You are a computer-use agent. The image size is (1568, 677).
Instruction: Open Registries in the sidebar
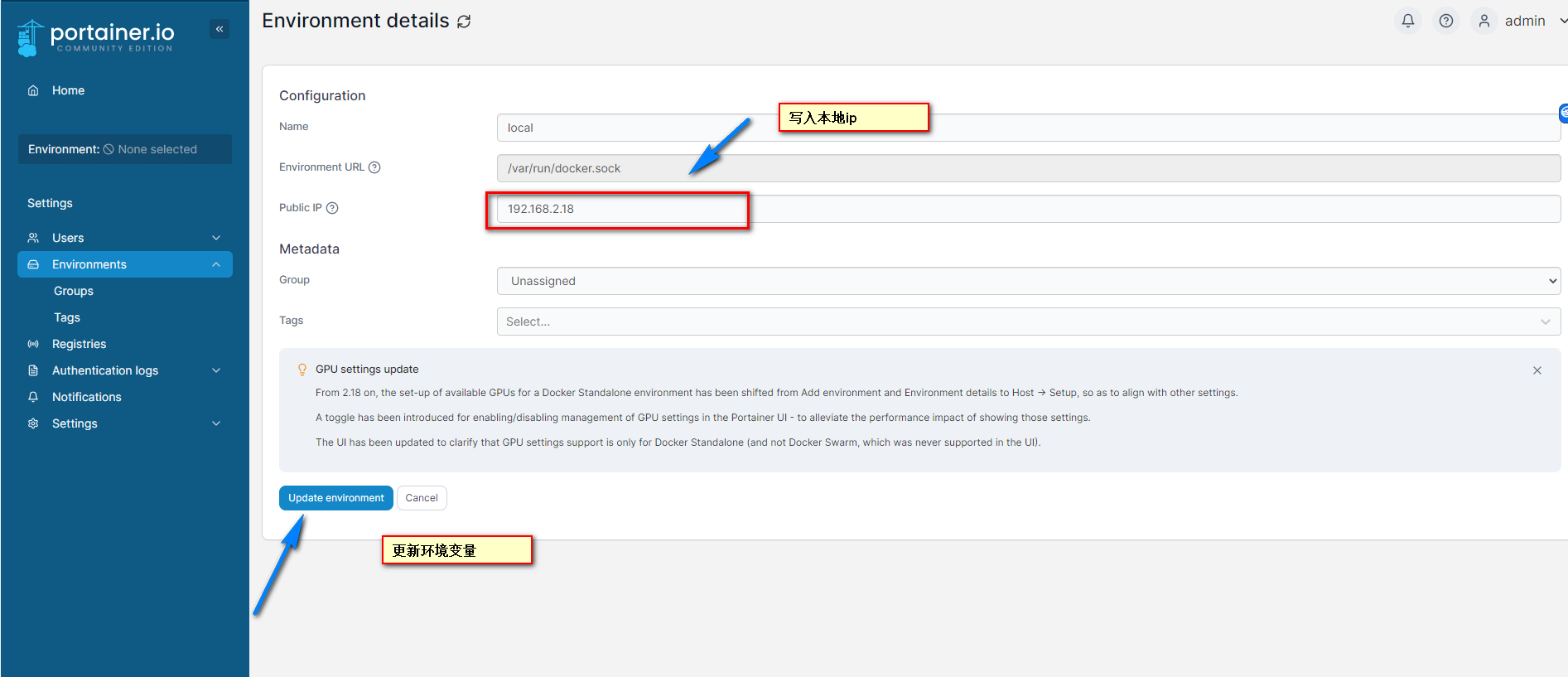pos(79,344)
